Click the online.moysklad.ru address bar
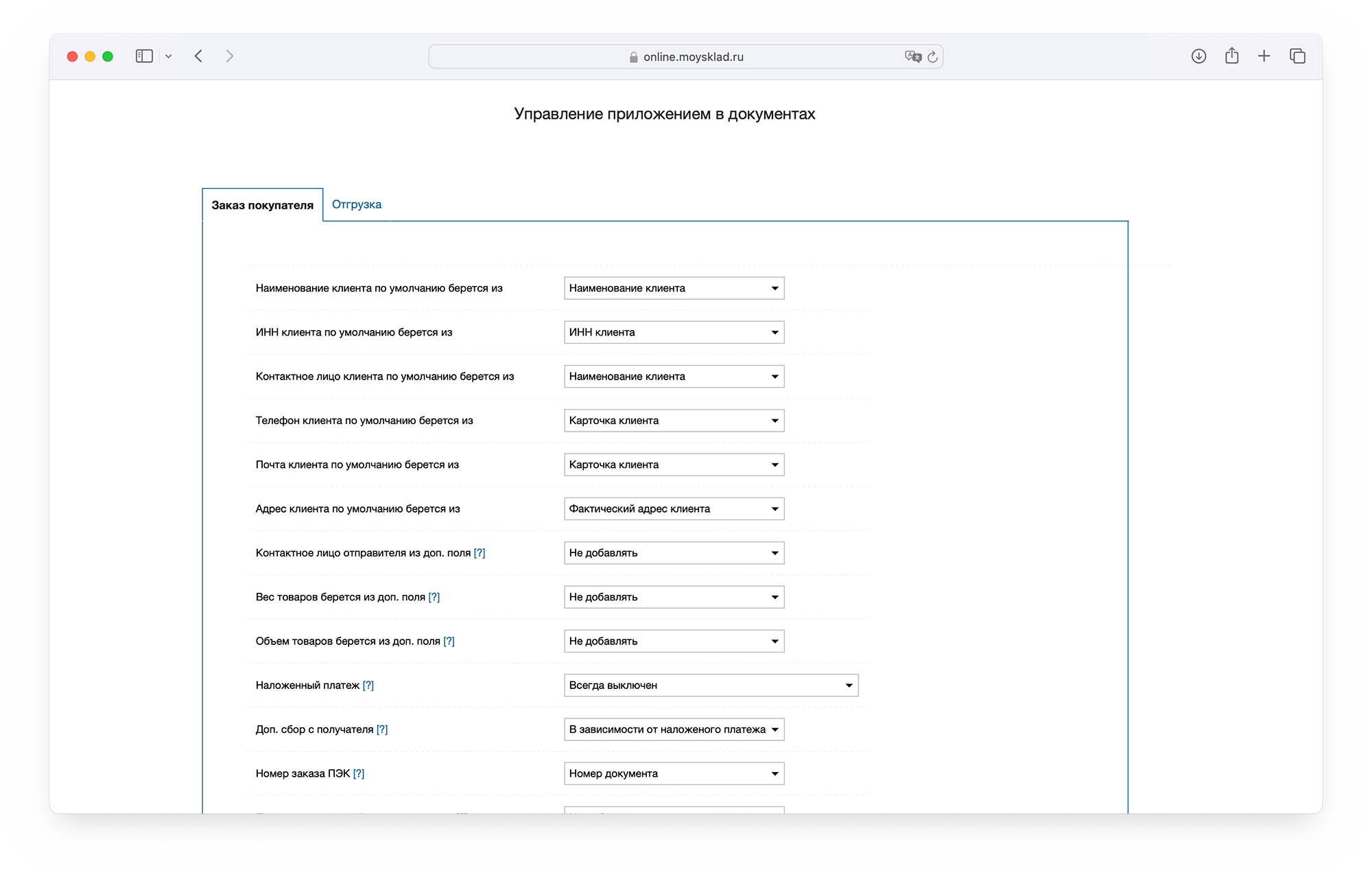This screenshot has height=879, width=1372. coord(693,57)
